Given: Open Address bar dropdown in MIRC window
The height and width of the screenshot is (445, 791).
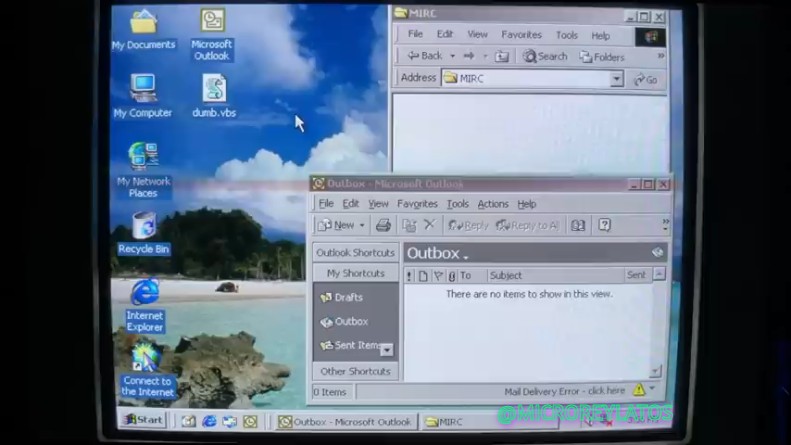Looking at the screenshot, I should [616, 79].
